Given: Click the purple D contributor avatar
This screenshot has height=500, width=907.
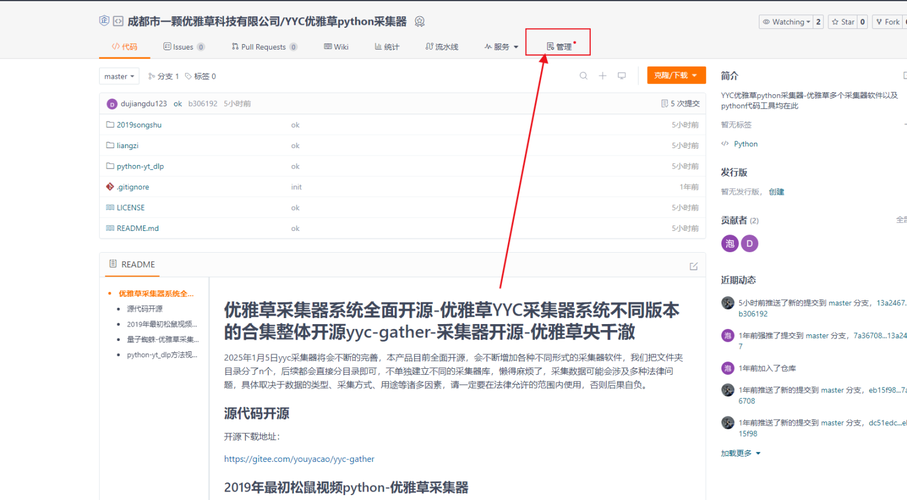Looking at the screenshot, I should click(750, 244).
